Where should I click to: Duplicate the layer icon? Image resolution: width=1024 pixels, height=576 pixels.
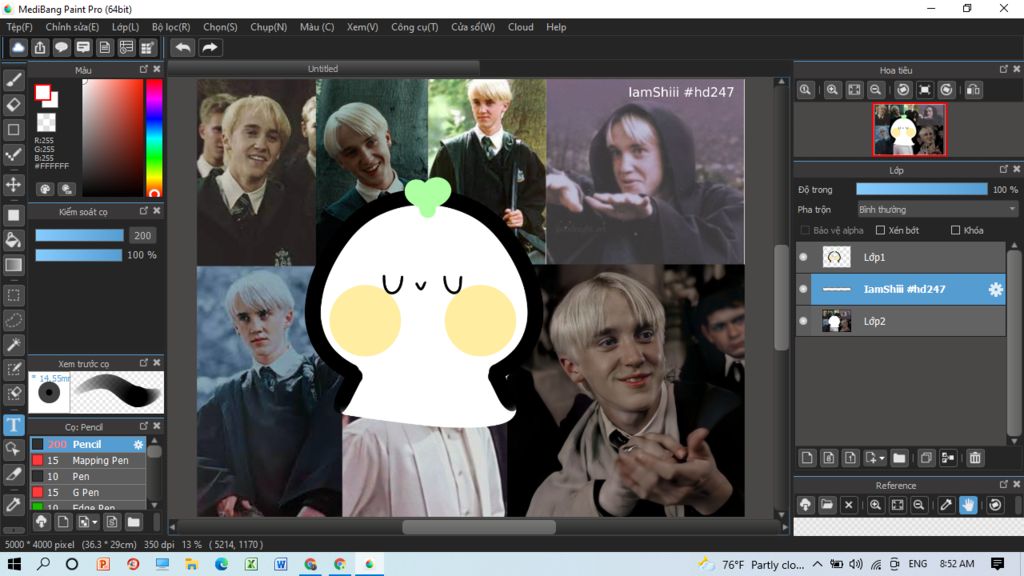coord(926,458)
